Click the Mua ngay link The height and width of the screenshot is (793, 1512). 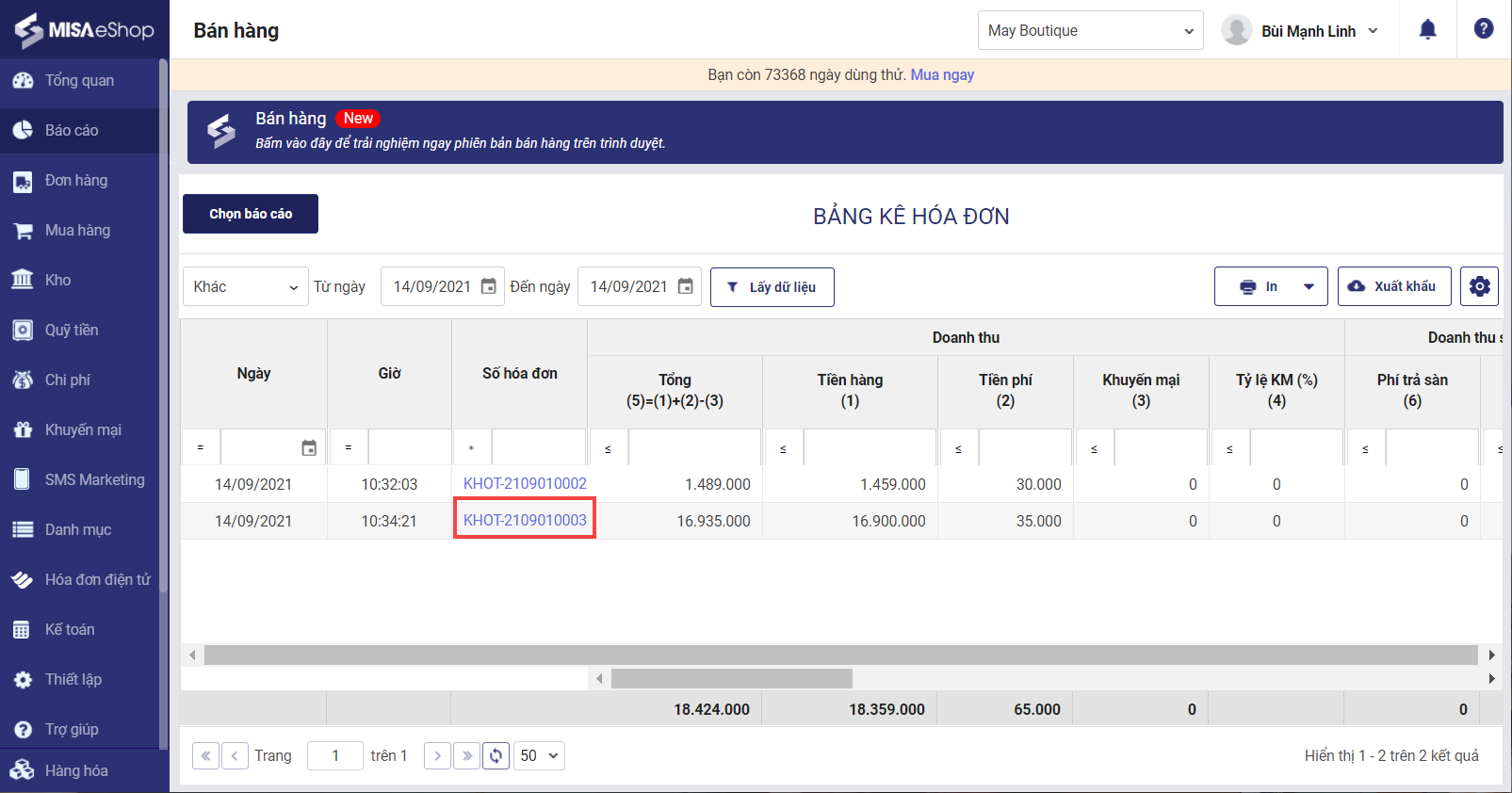(x=942, y=74)
